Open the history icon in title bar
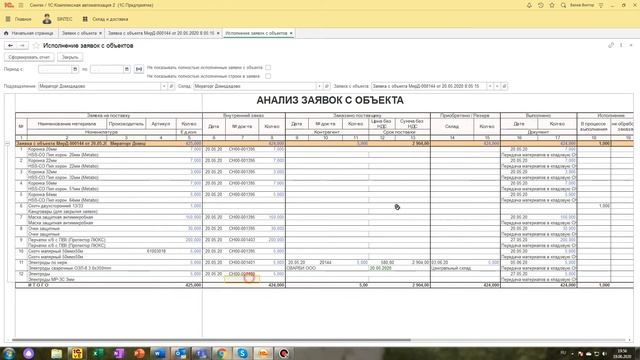 [540, 5]
